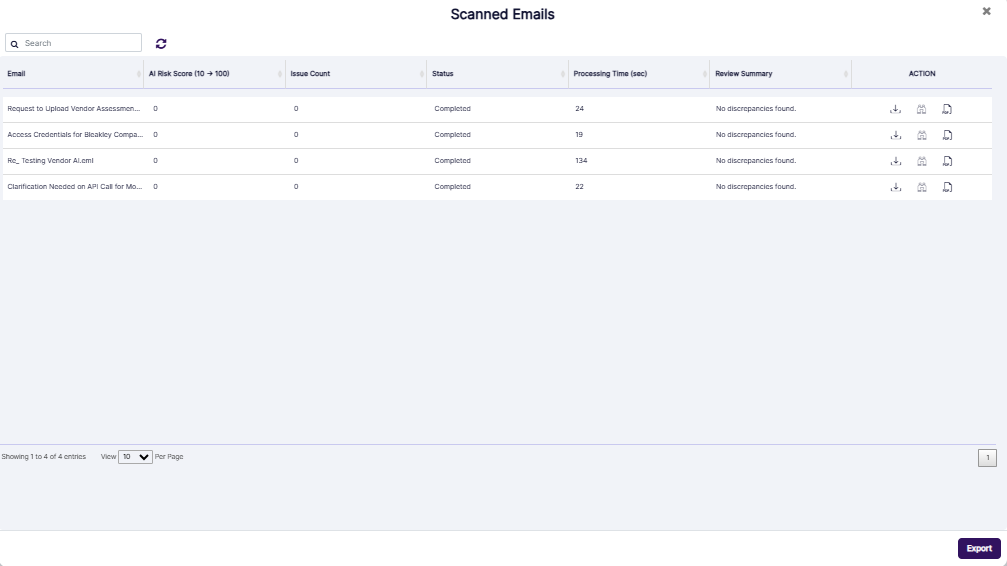Export PDF for Access Credentials for Bleakley row
The width and height of the screenshot is (1007, 566).
[947, 135]
